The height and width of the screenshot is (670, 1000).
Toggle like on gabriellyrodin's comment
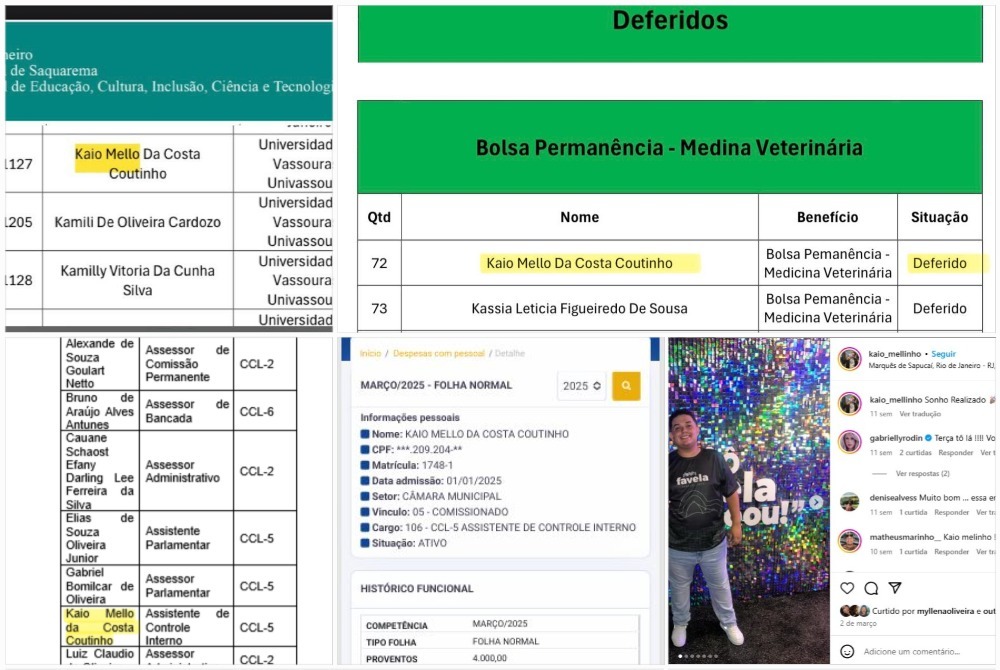(x=993, y=438)
